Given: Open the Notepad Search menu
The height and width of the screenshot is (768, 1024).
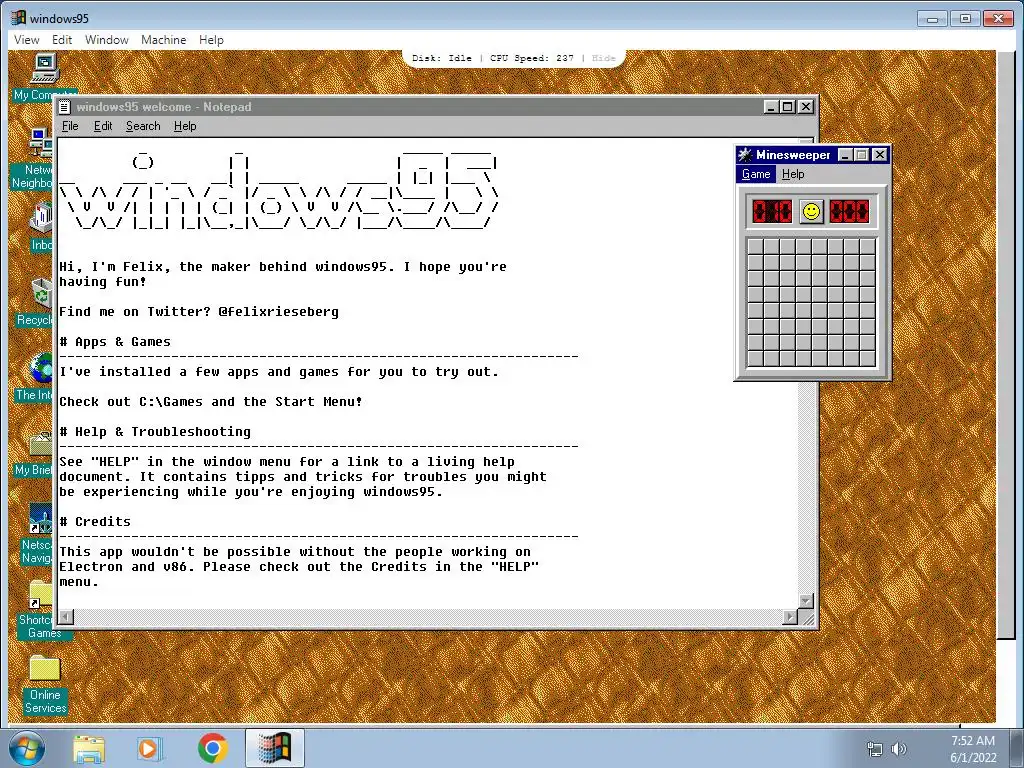Looking at the screenshot, I should point(143,126).
